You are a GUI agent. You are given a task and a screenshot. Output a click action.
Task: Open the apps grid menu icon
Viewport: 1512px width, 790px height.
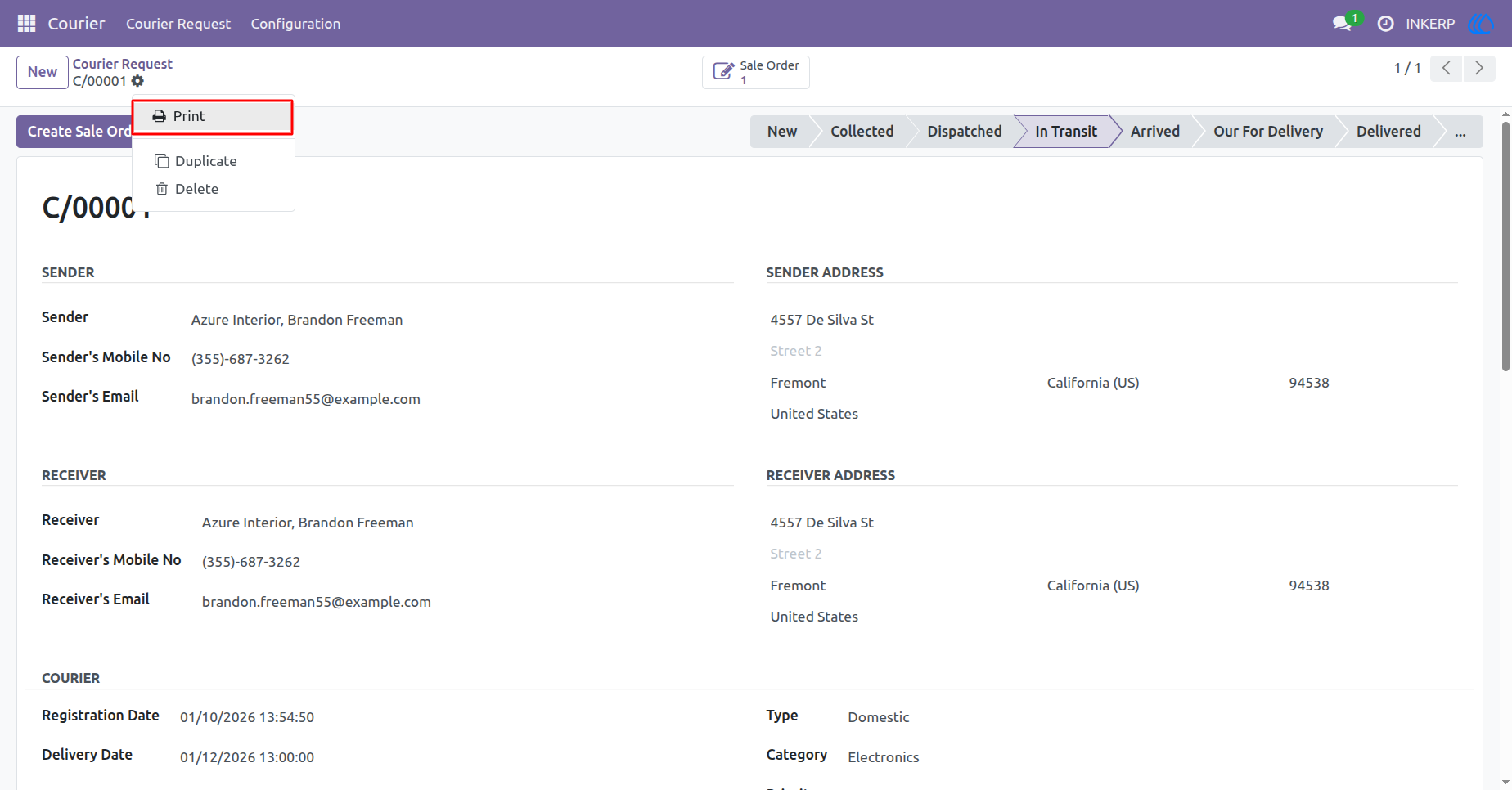point(26,24)
